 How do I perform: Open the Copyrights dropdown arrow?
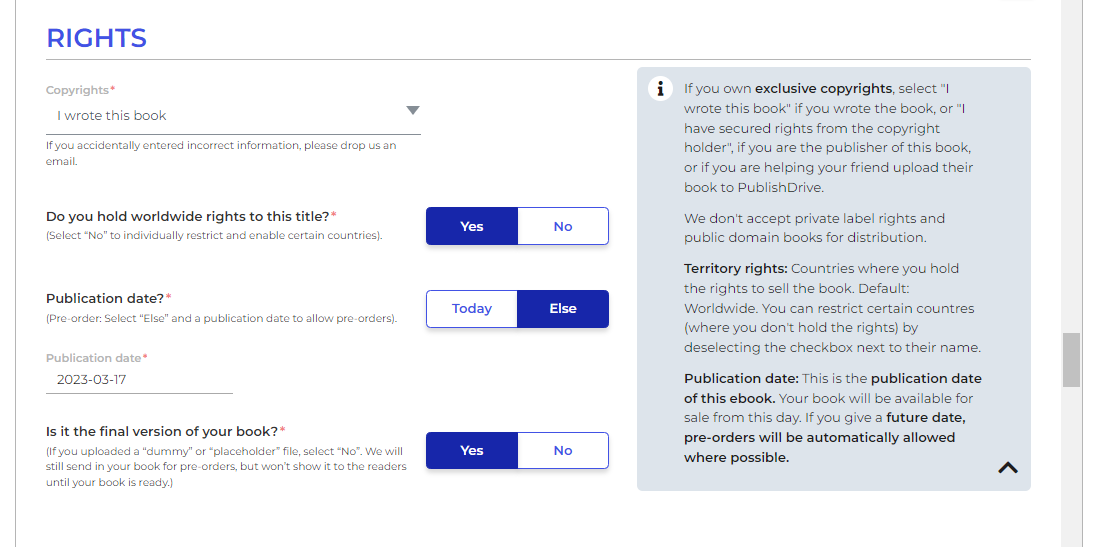412,111
